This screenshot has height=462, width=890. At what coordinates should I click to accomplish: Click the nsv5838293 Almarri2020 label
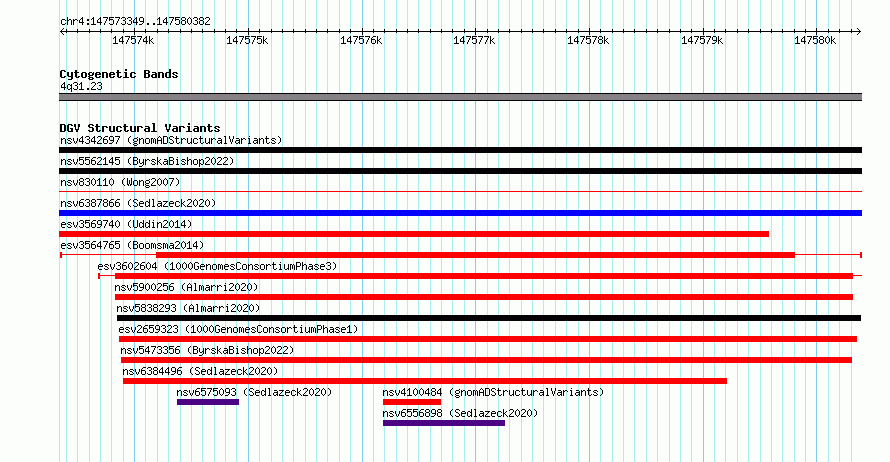click(188, 308)
